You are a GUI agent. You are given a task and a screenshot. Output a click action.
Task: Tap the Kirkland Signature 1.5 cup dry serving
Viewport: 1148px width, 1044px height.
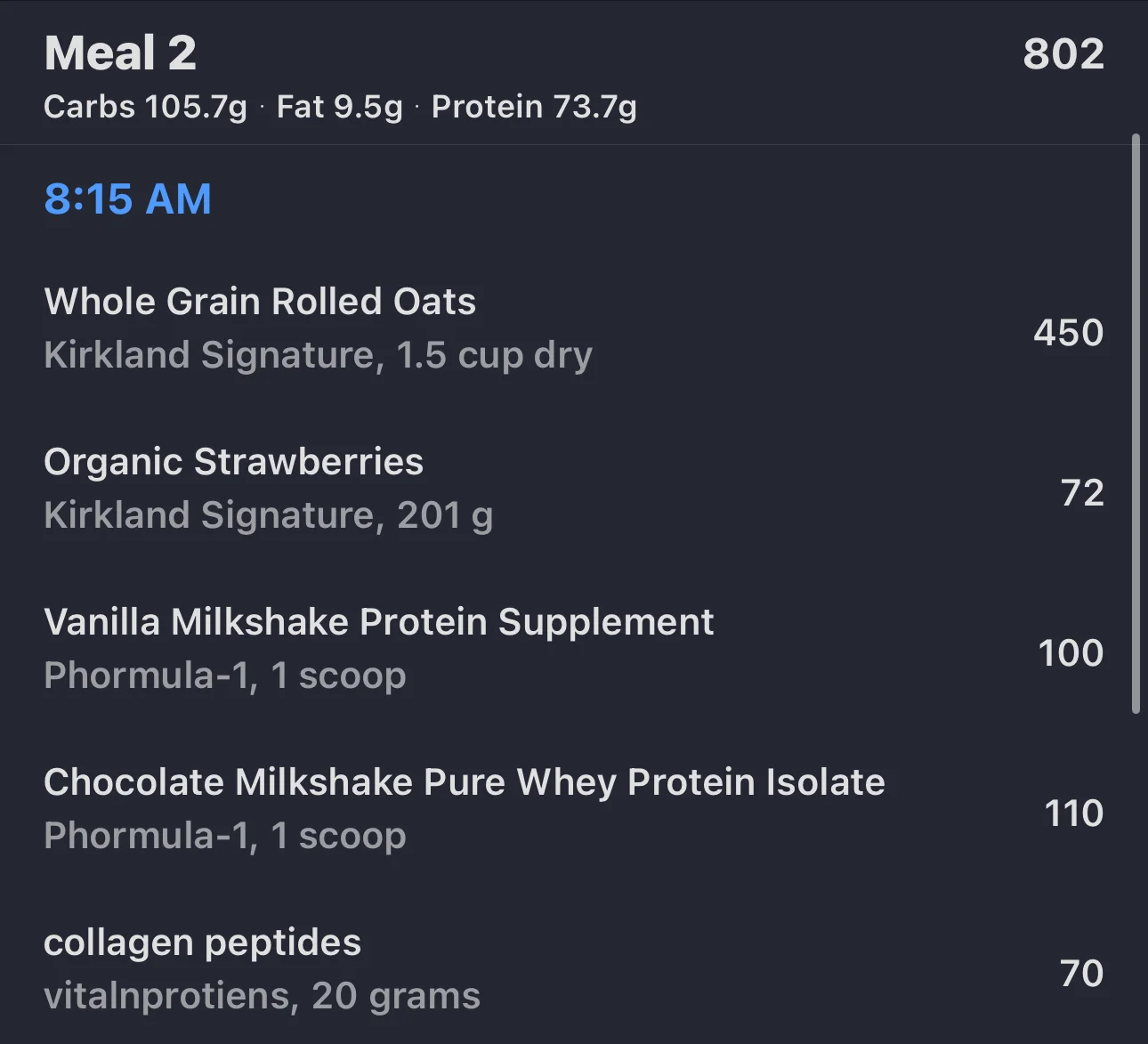click(318, 355)
